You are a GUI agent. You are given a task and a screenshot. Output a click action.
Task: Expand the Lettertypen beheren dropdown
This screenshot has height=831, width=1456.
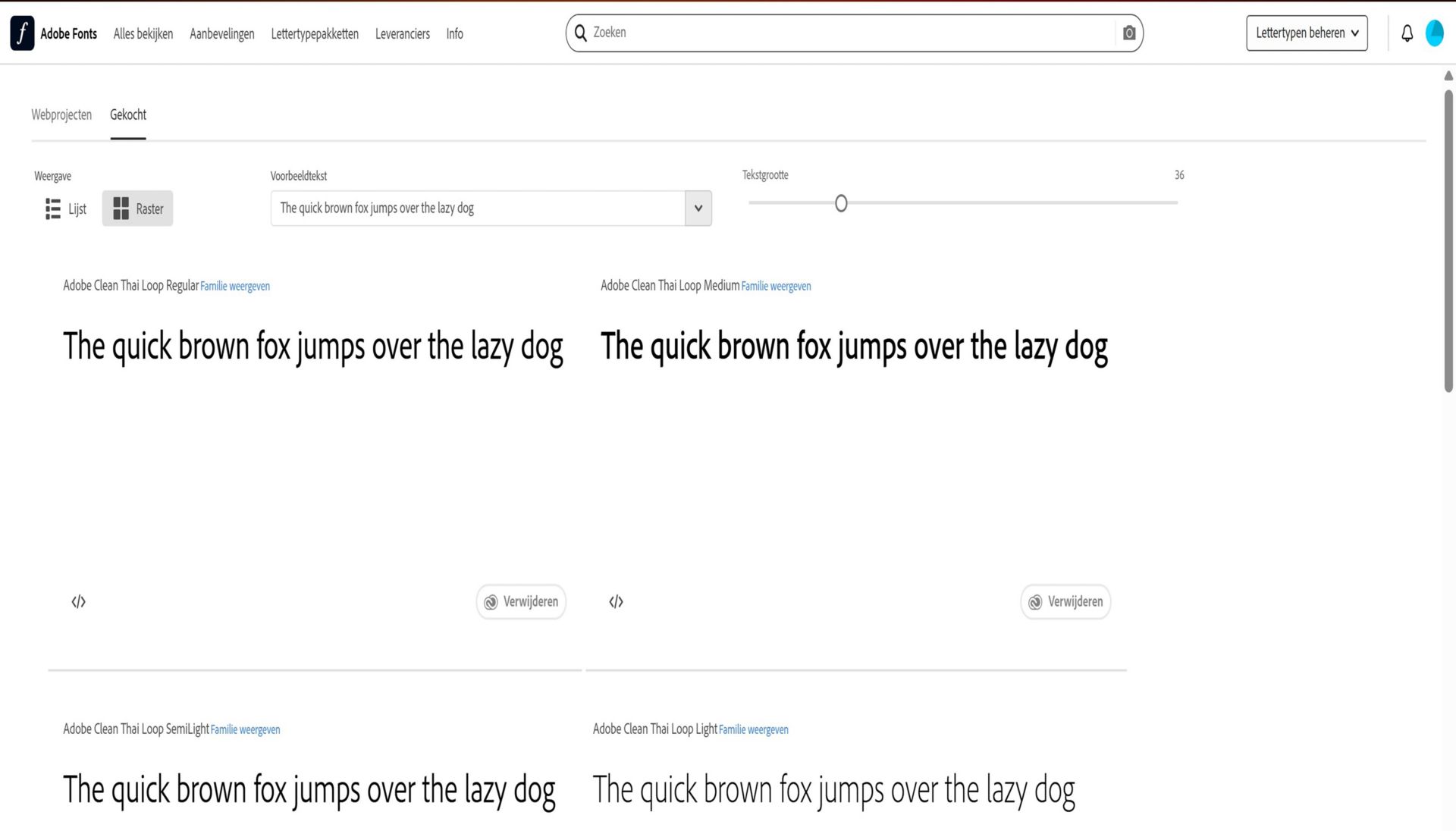1306,33
